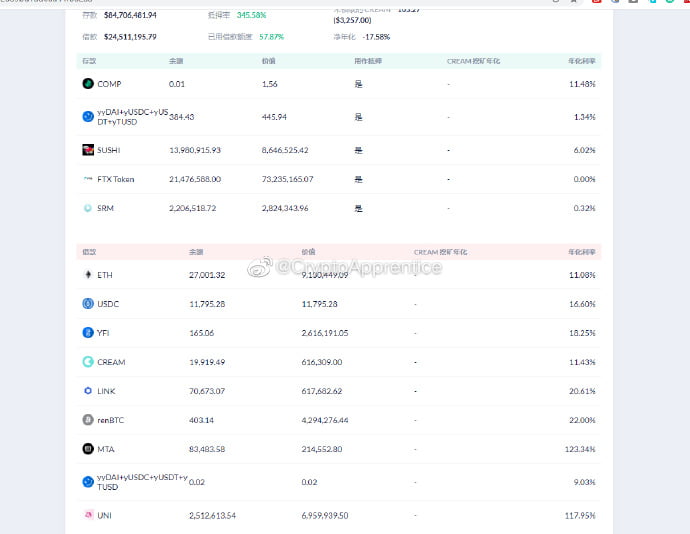Screen dimensions: 690x534
Task: Click the total deposit value $84,706,481.94
Action: [130, 15]
